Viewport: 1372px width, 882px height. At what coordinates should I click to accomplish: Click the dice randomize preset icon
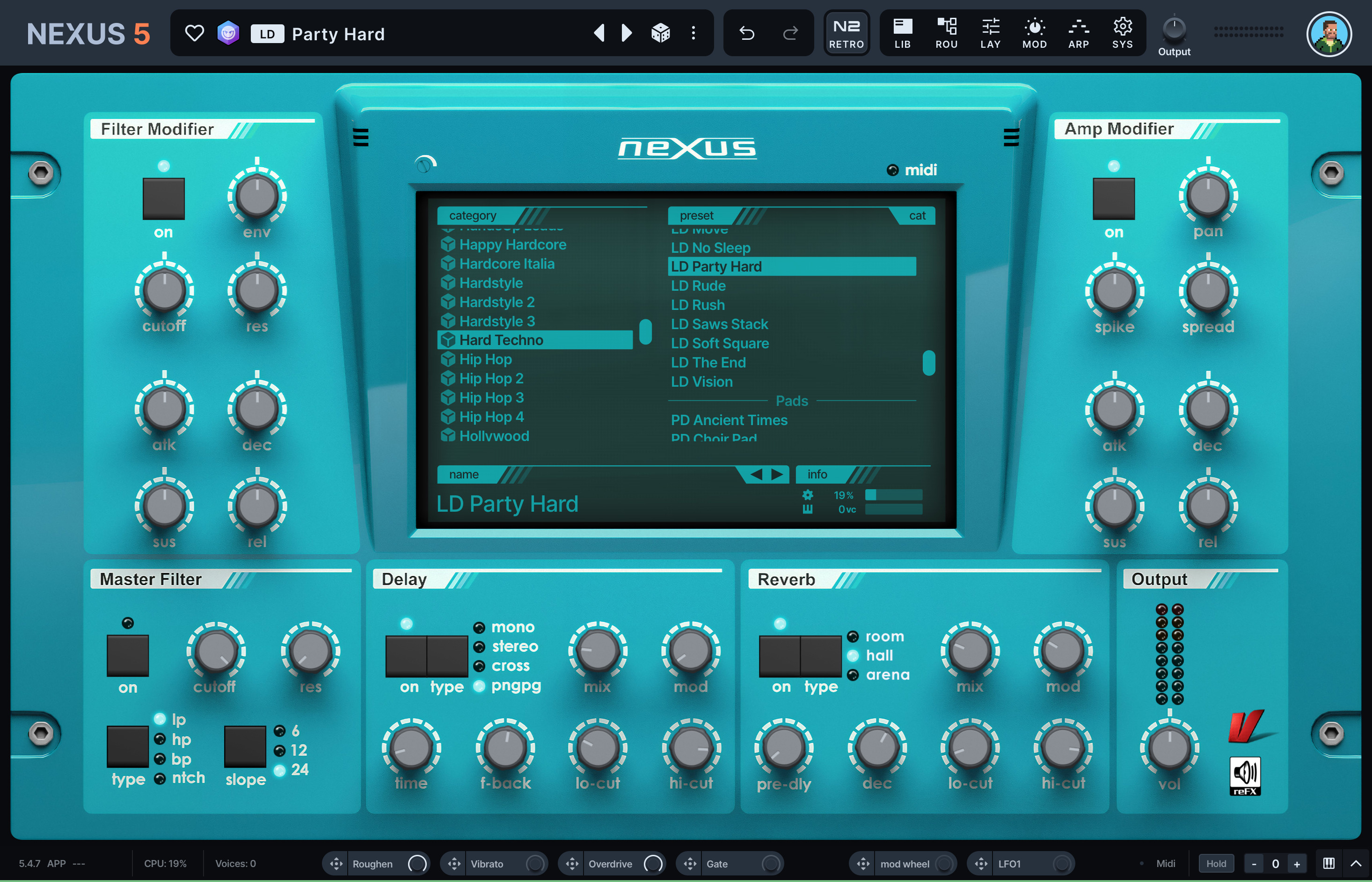pos(661,33)
